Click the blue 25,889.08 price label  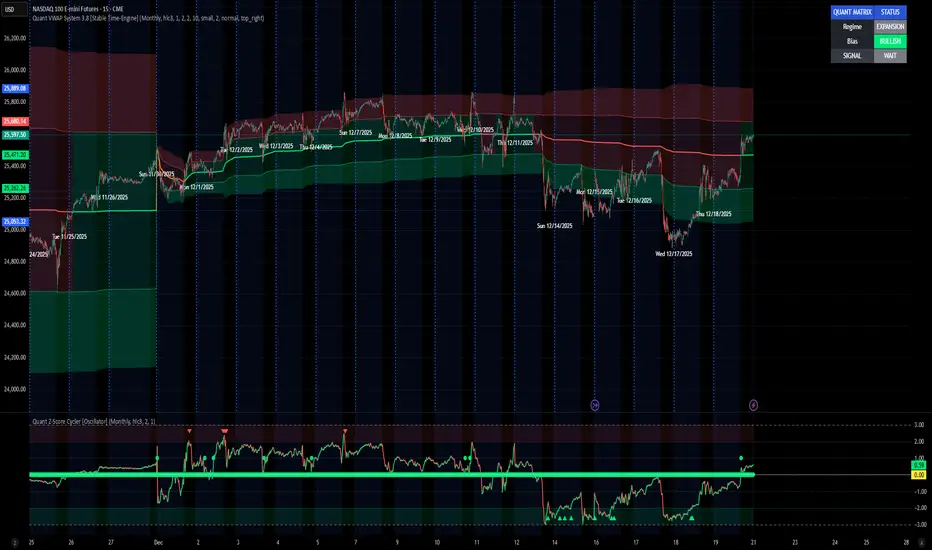tap(15, 88)
